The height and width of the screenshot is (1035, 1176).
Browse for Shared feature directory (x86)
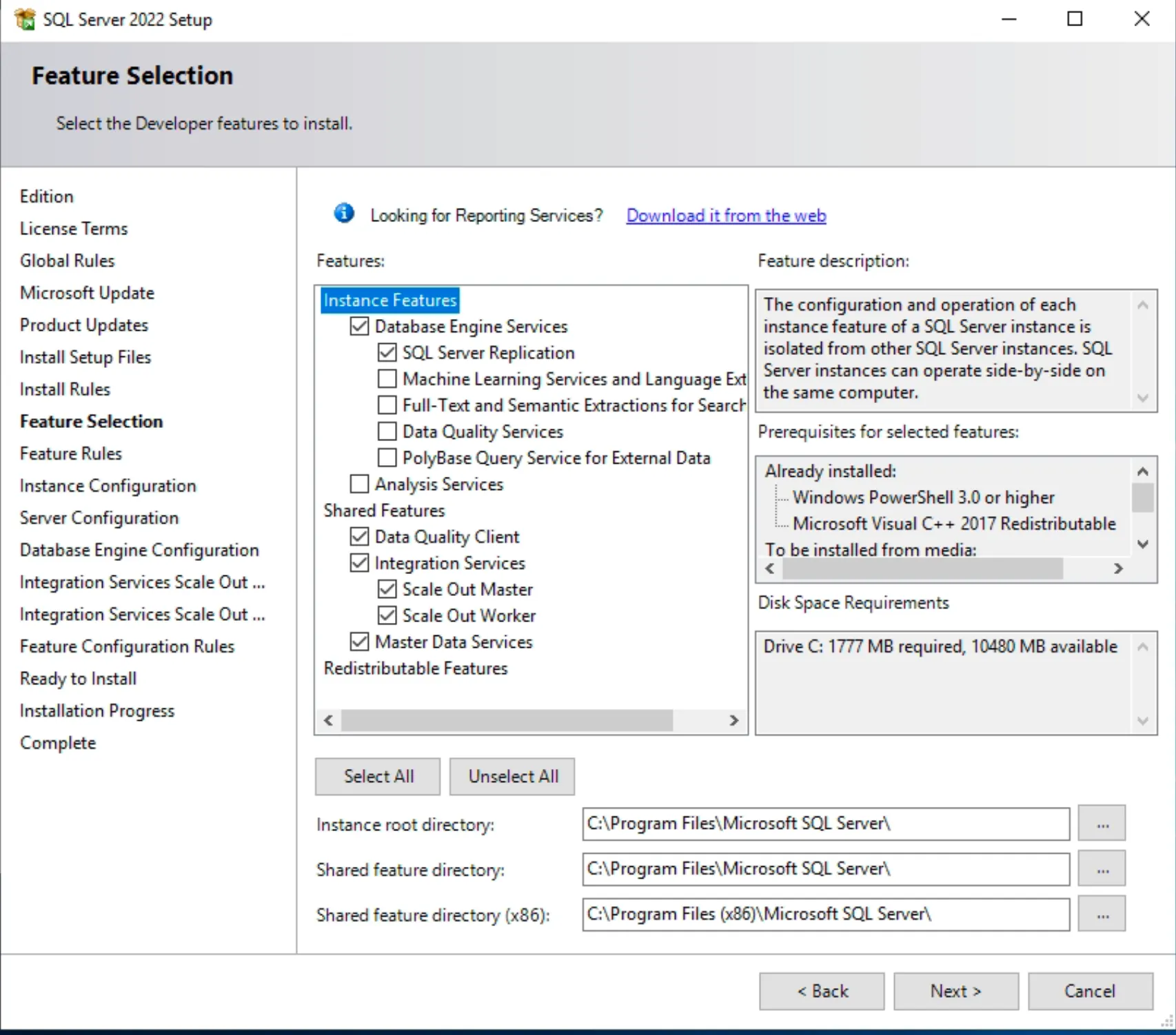tap(1102, 914)
